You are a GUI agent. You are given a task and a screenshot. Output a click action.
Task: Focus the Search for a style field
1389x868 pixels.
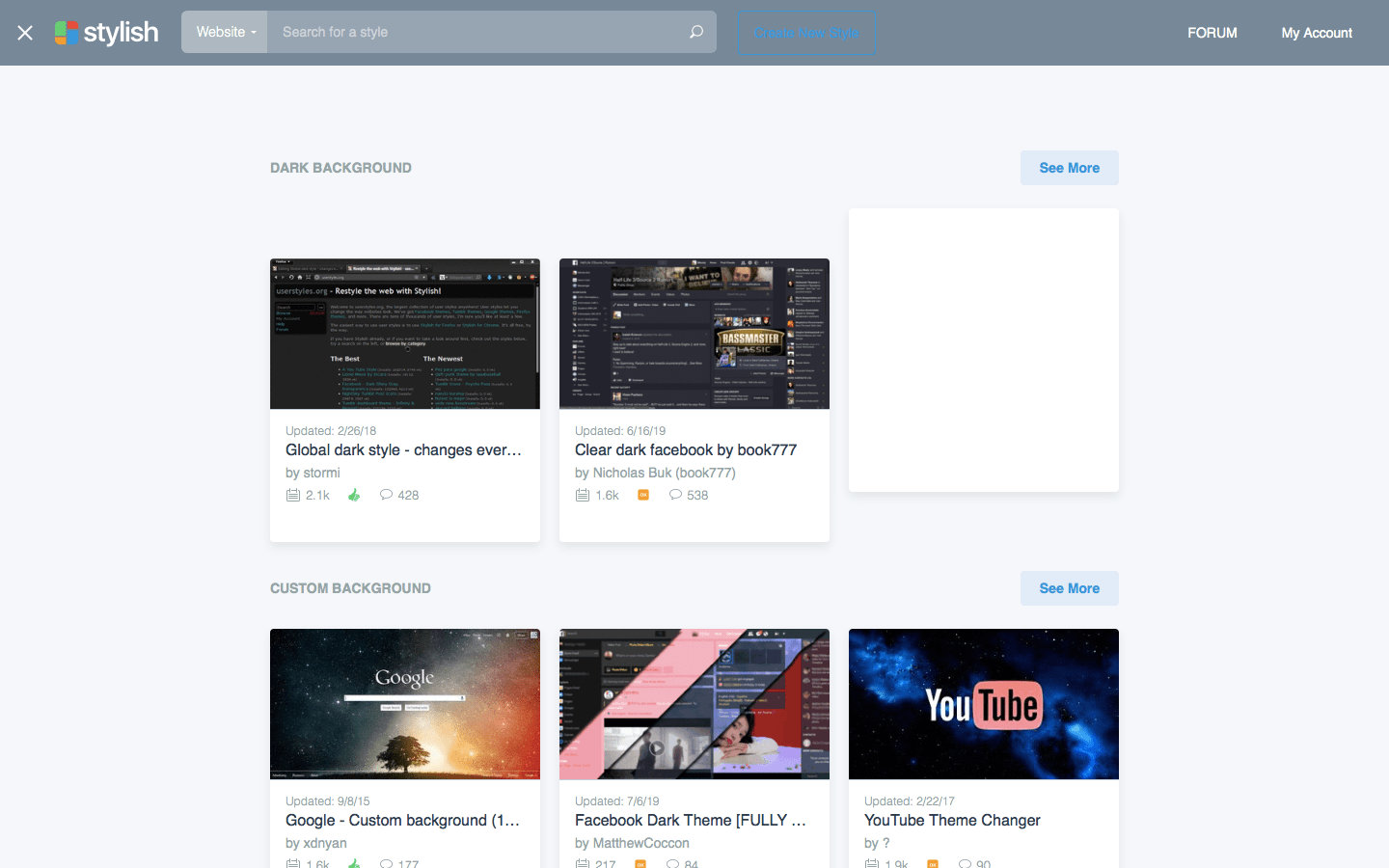pos(475,32)
